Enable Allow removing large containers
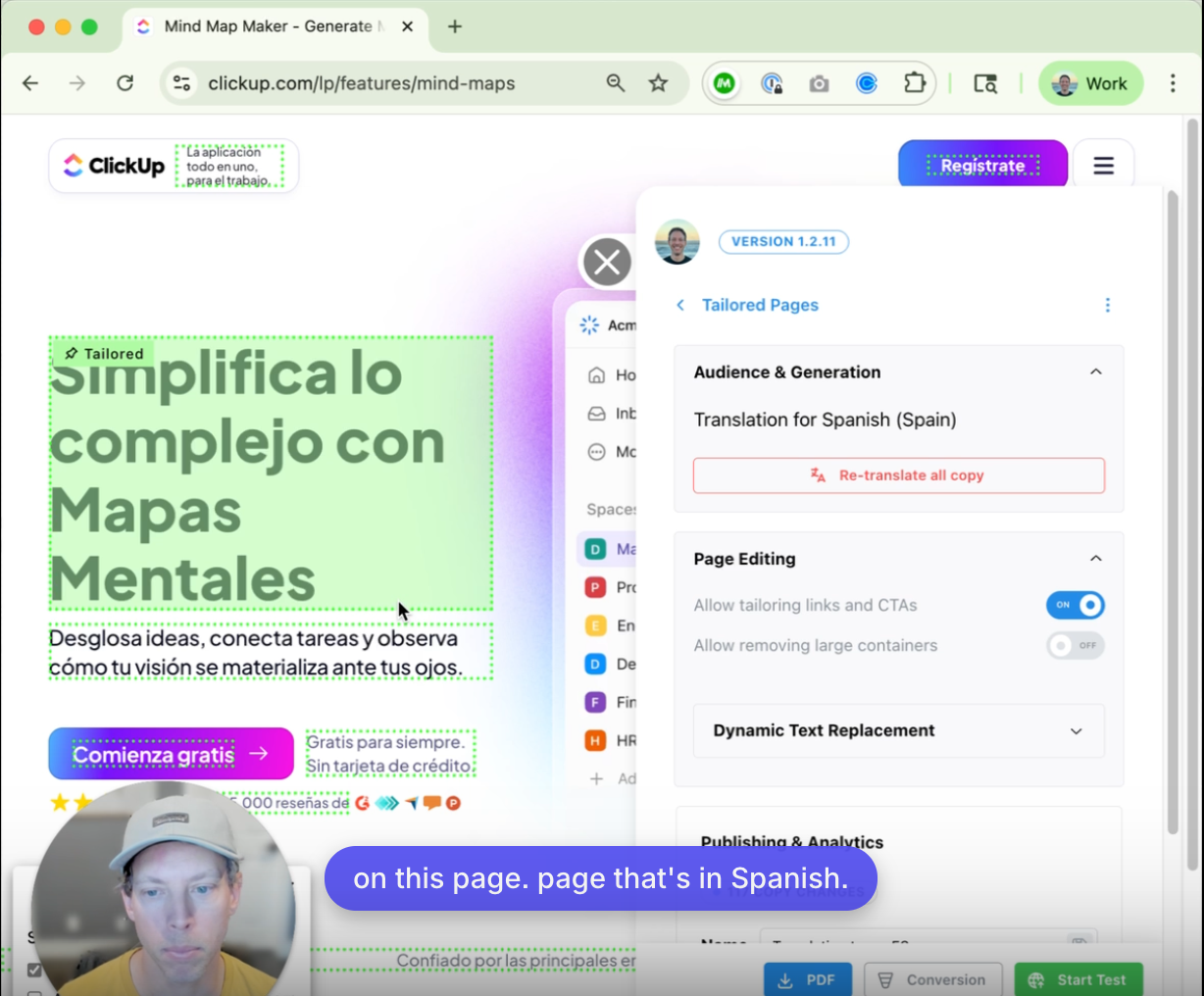Screen dimensions: 1204x996 [1075, 645]
